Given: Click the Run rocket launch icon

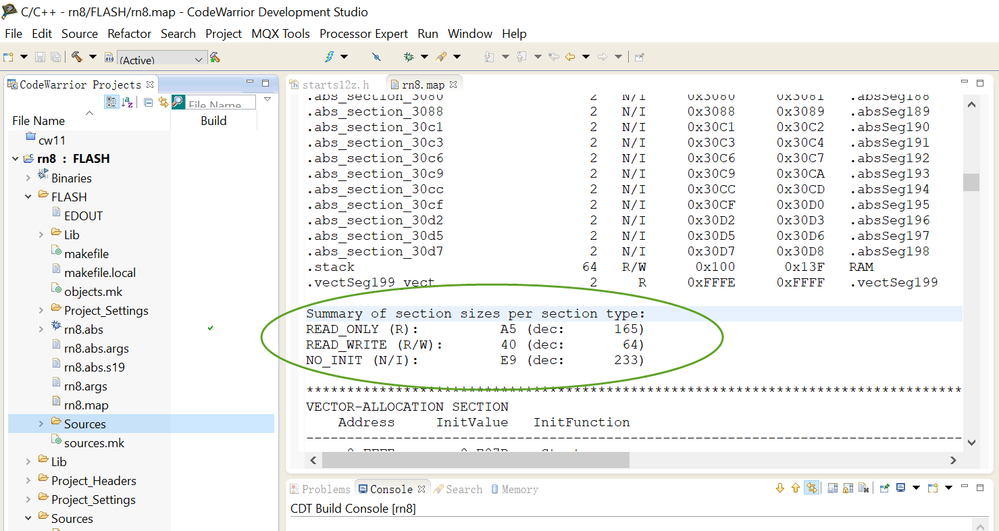Looking at the screenshot, I should click(x=441, y=57).
